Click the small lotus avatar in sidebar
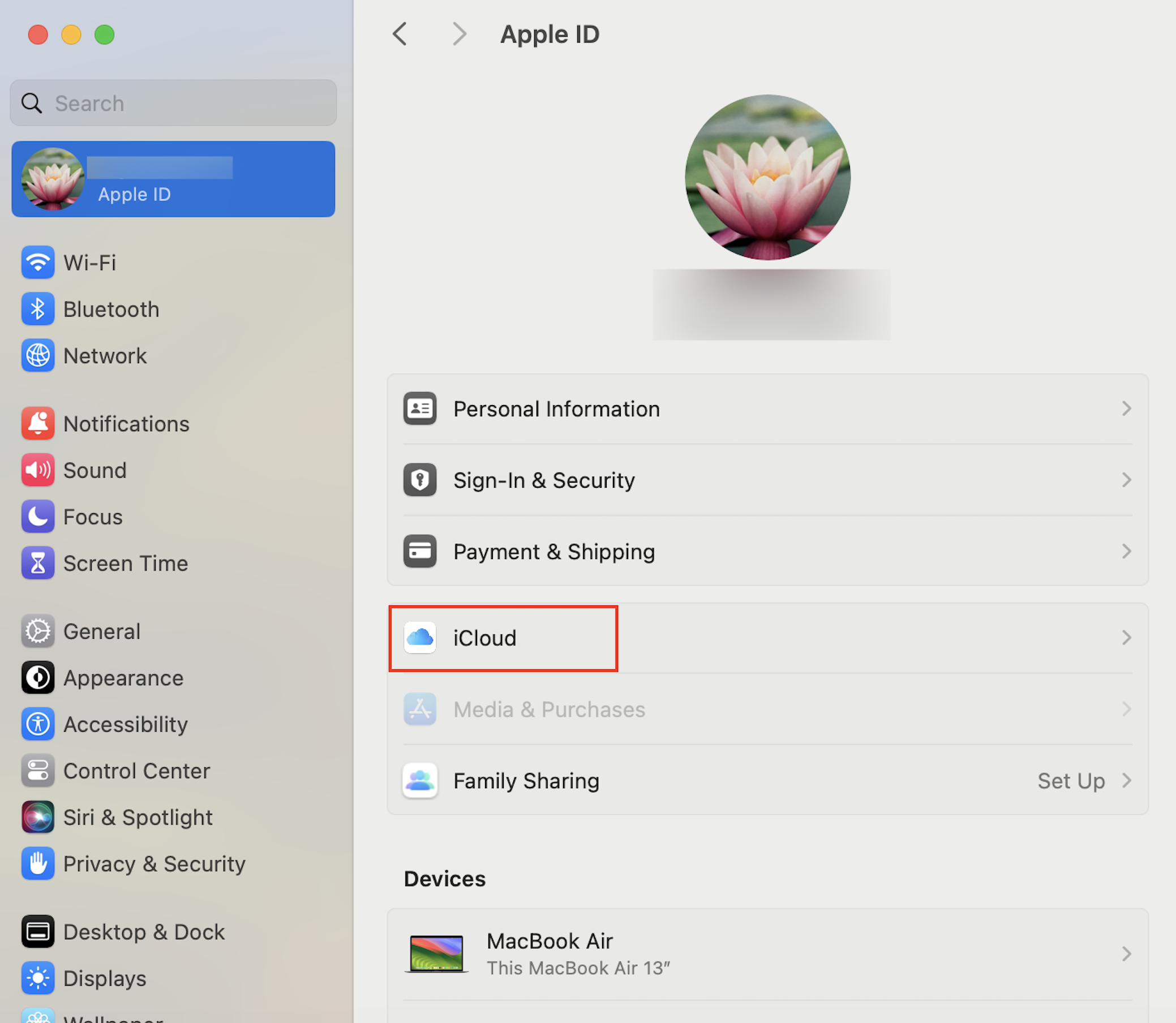 [53, 179]
